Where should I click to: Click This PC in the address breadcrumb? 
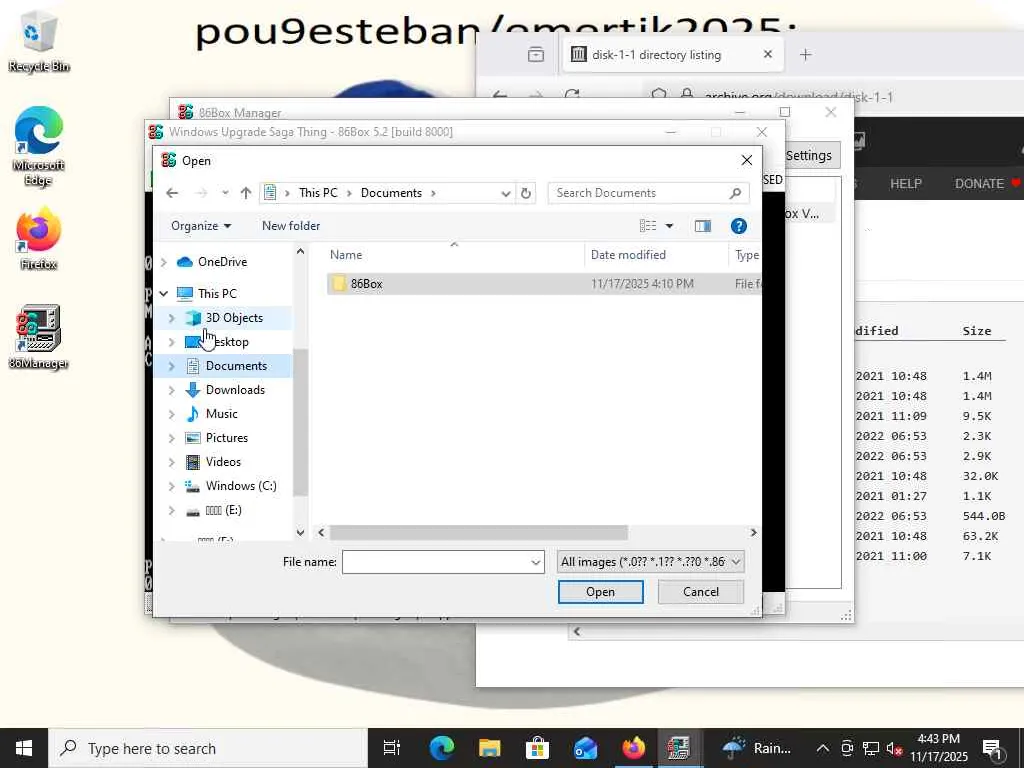click(x=318, y=193)
